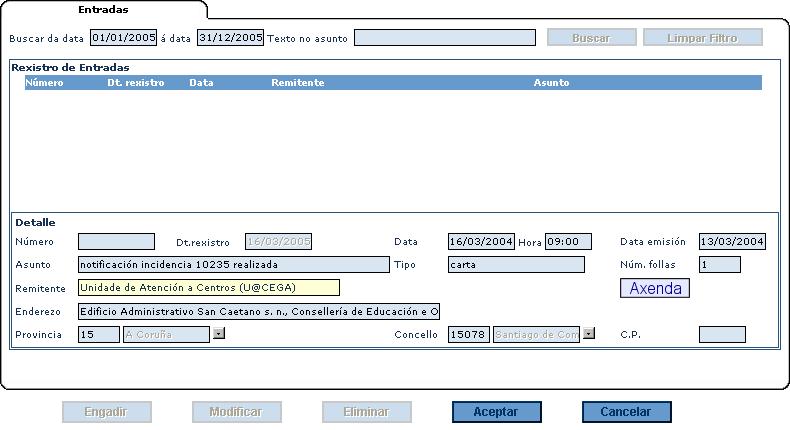Click the 'á data' end date field
Screen dimensions: 790x430
point(230,38)
